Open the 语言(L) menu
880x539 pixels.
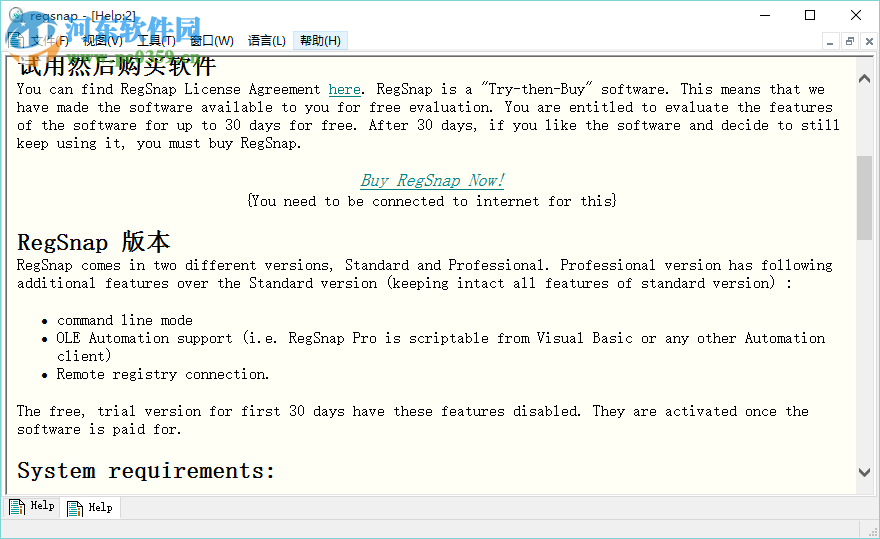pos(267,40)
